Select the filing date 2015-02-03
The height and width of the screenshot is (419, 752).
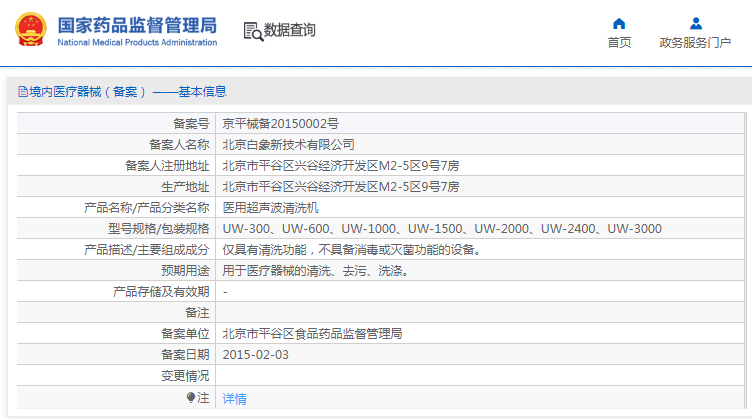point(256,355)
